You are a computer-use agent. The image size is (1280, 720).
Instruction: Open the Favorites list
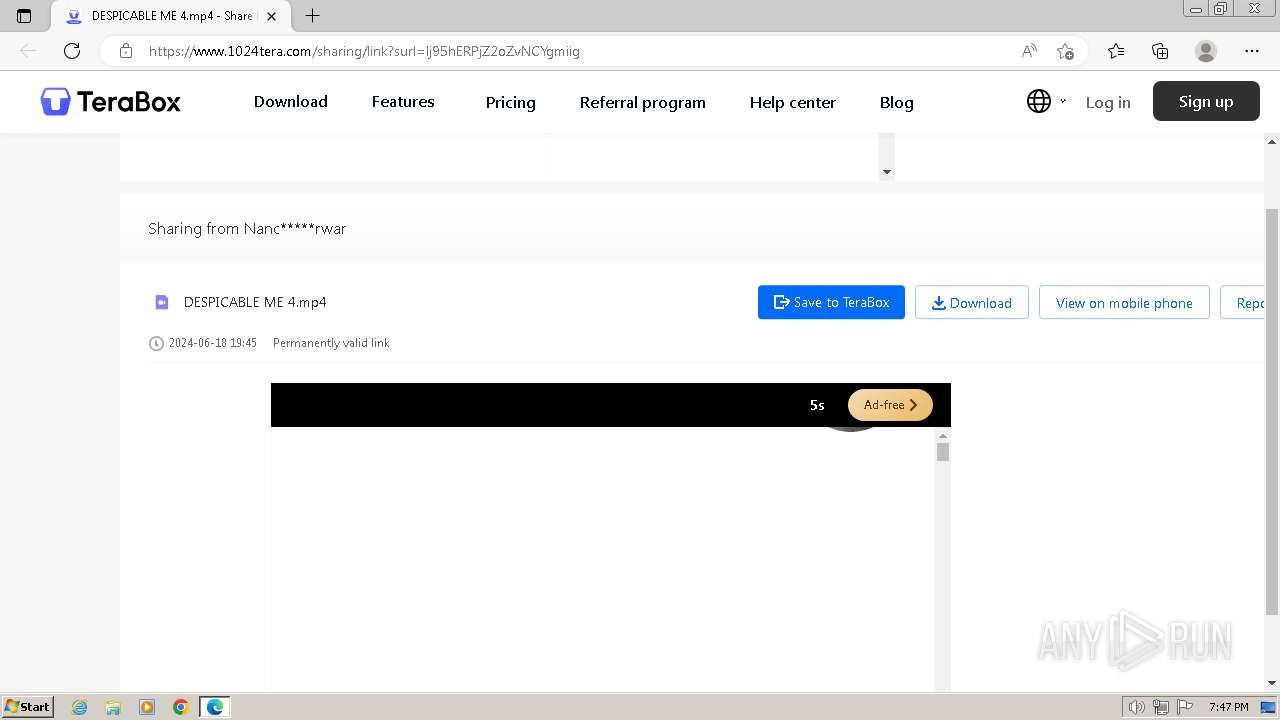coord(1116,51)
